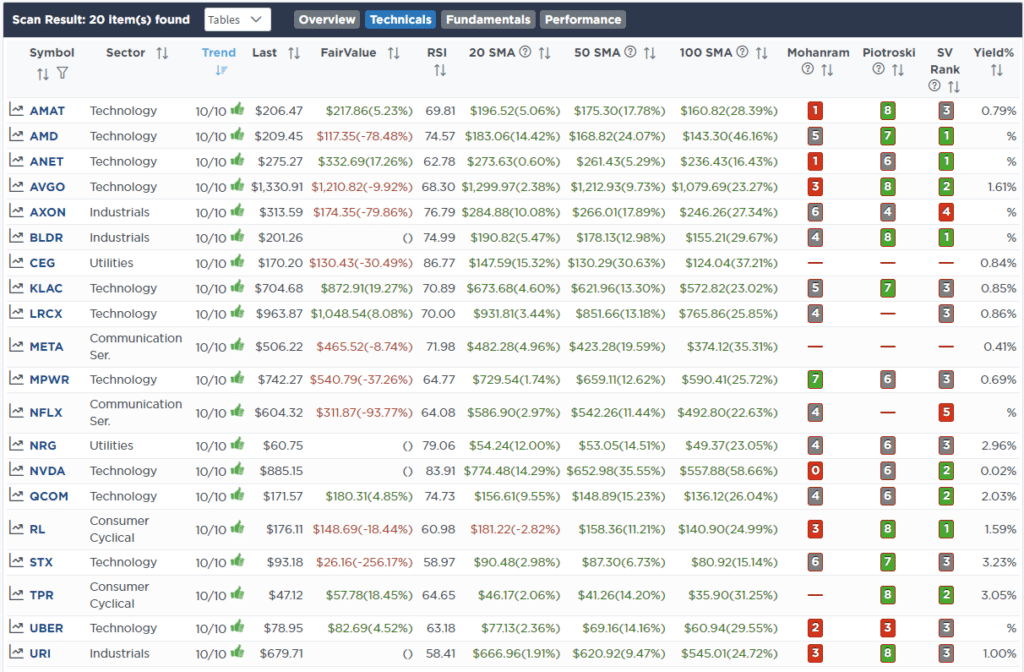The image size is (1024, 672).
Task: Click NVDA's red Mohanram 0 badge
Action: 814,471
